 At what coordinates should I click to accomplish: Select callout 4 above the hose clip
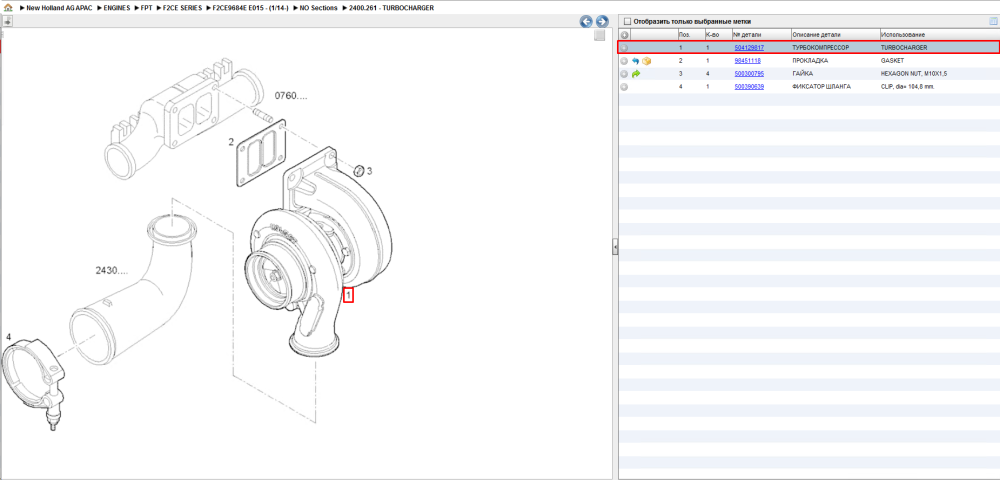point(8,337)
